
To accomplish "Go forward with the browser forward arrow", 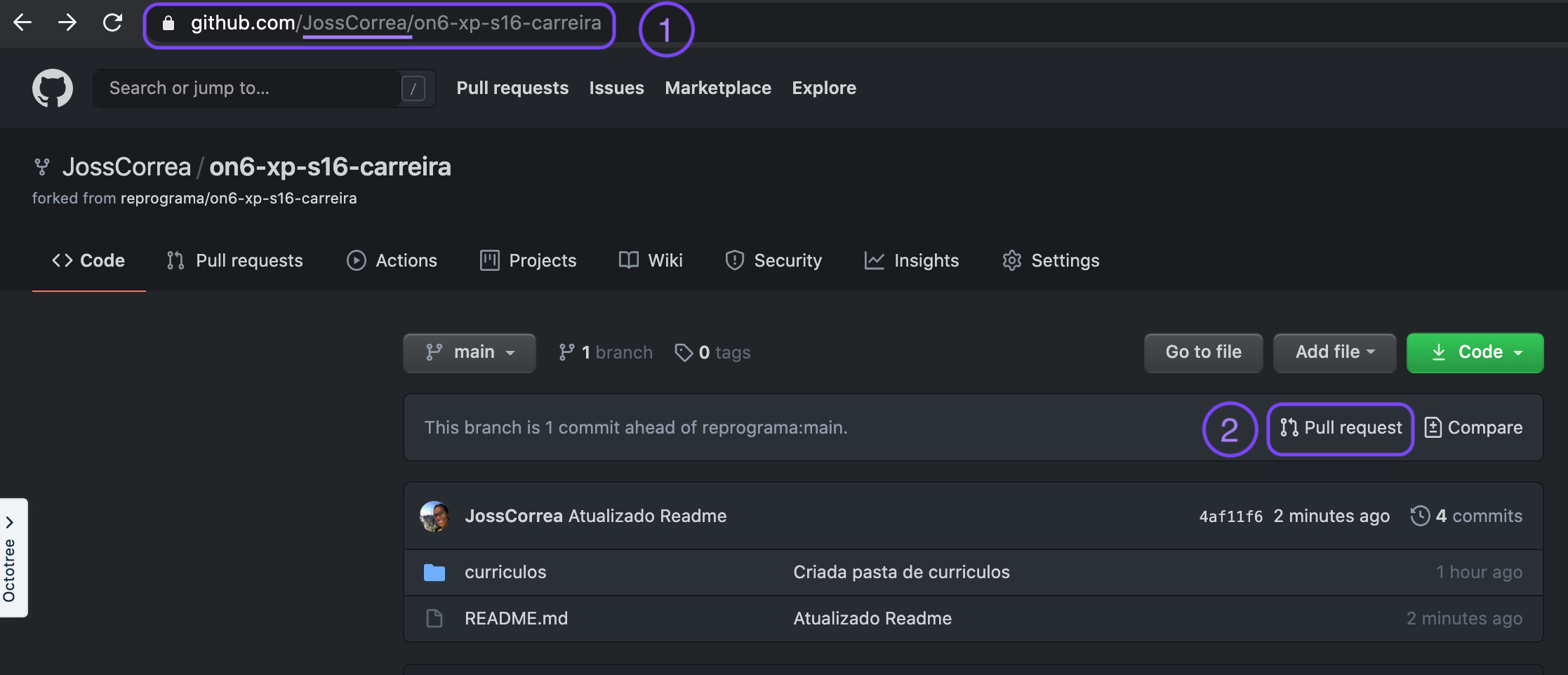I will point(67,22).
